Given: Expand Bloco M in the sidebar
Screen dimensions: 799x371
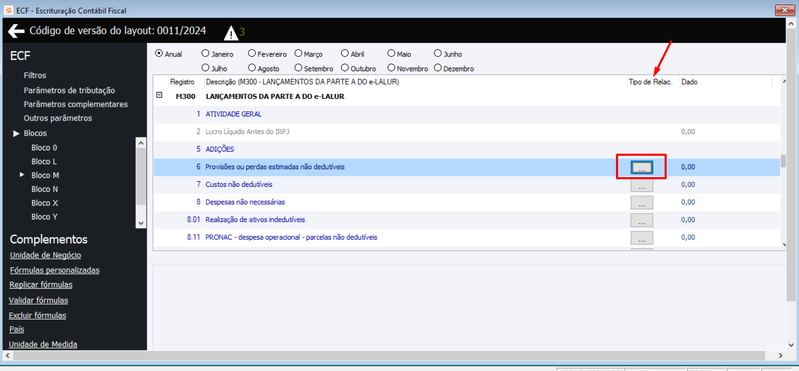Looking at the screenshot, I should (22, 175).
